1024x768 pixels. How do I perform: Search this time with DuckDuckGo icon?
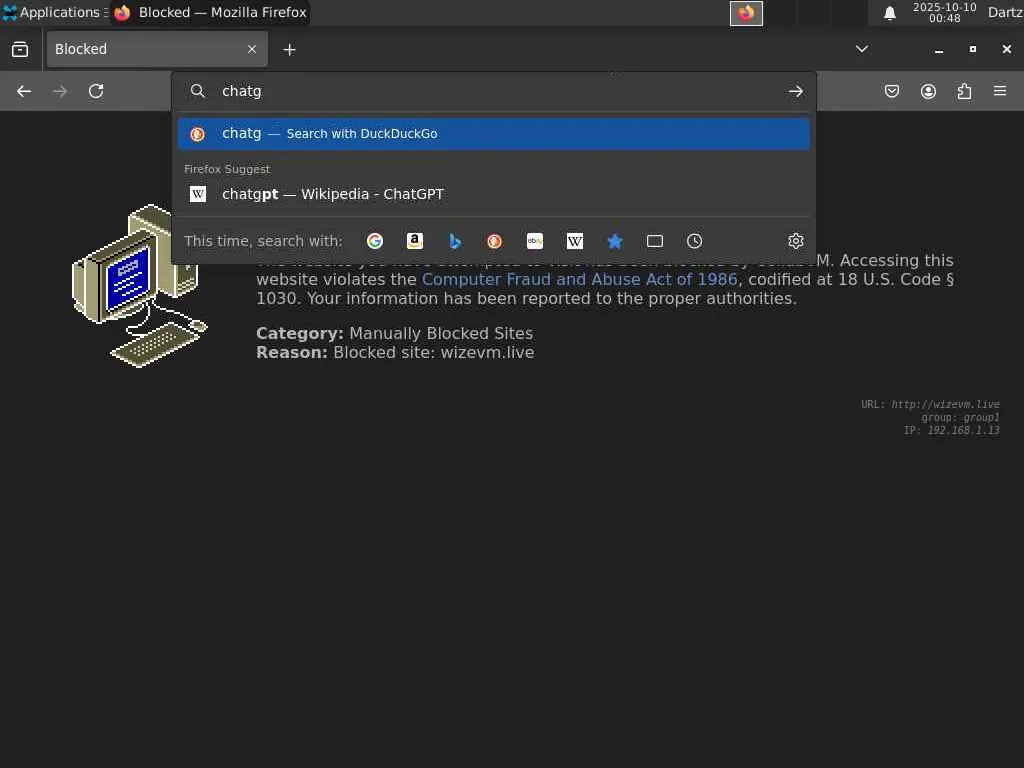click(494, 241)
